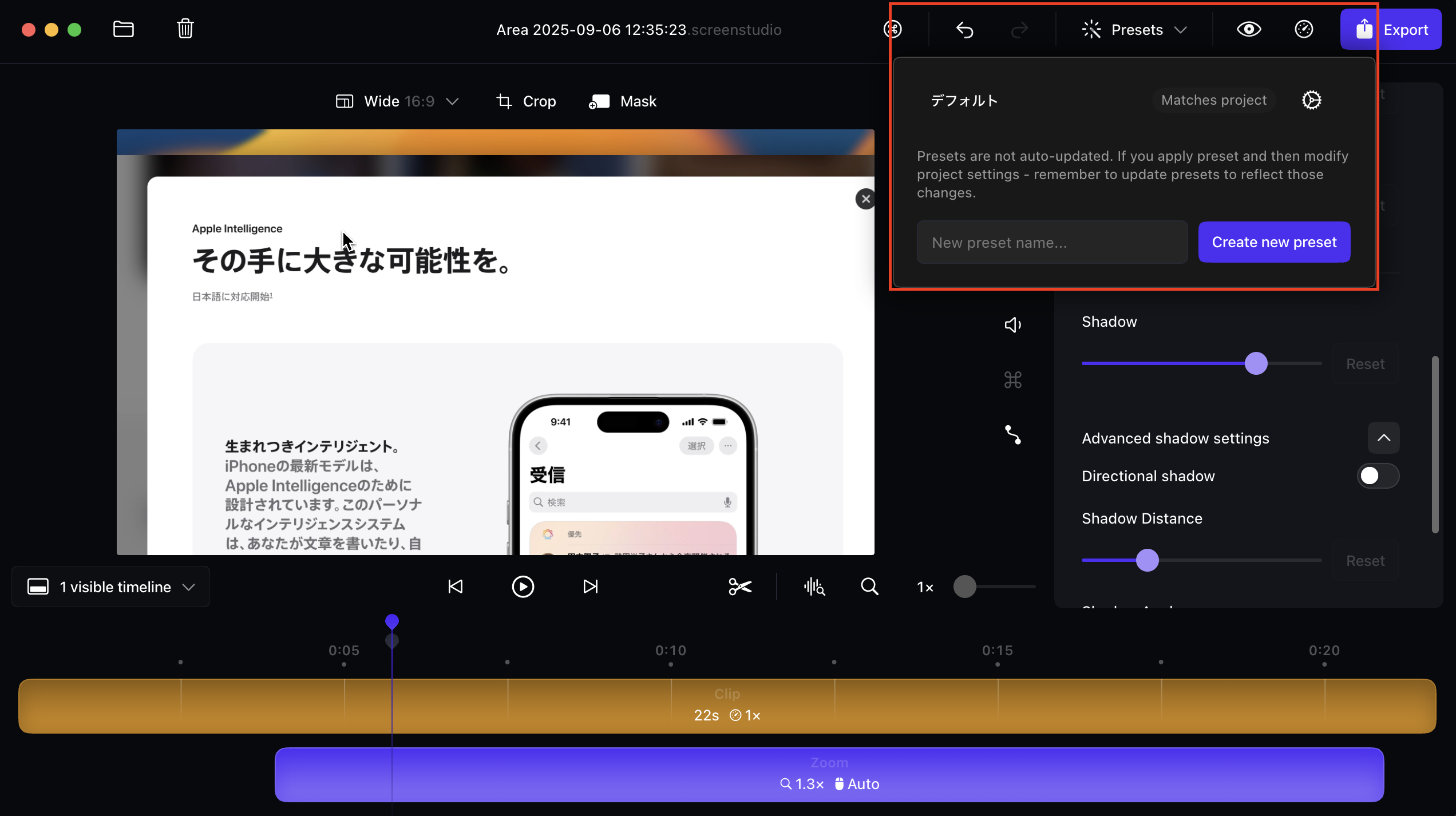Select the デフォルト preset
The width and height of the screenshot is (1456, 816).
click(964, 100)
